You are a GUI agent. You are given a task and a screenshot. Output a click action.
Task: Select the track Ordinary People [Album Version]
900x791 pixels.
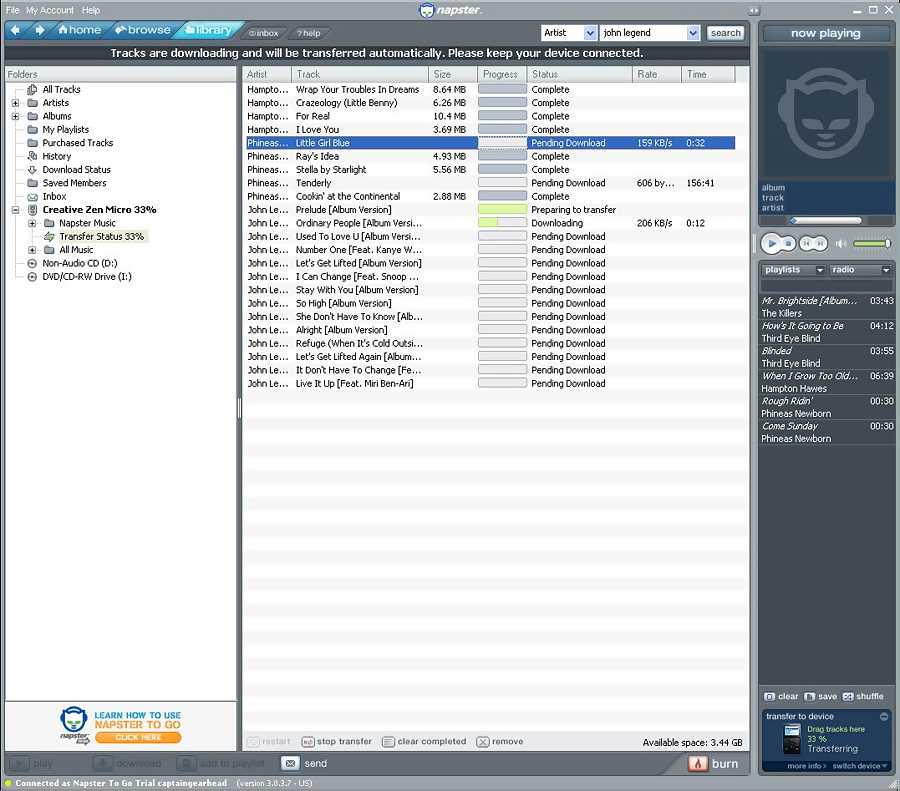[359, 223]
